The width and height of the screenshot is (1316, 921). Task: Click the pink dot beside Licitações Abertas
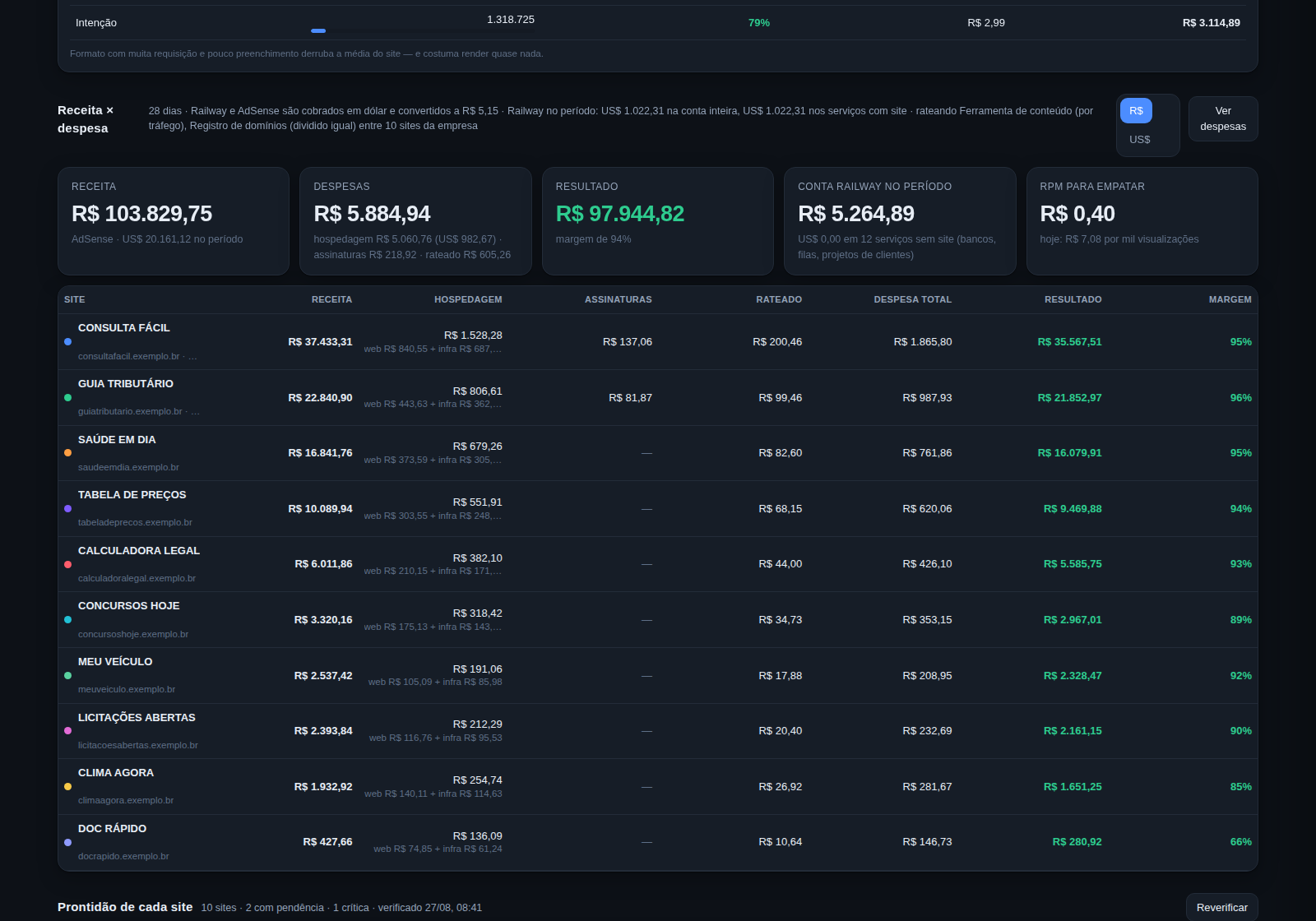(x=67, y=730)
